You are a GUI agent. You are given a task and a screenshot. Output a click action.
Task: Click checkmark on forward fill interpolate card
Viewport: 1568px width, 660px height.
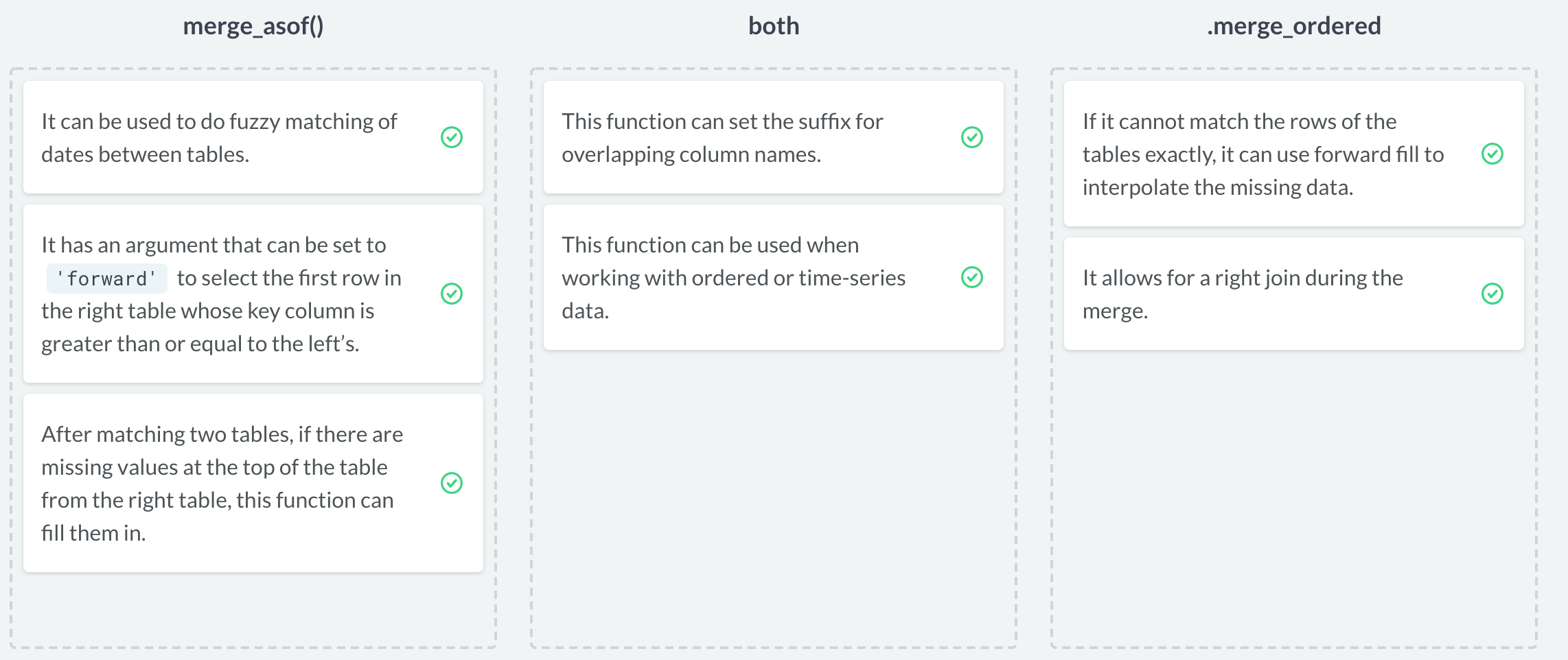(x=1492, y=154)
